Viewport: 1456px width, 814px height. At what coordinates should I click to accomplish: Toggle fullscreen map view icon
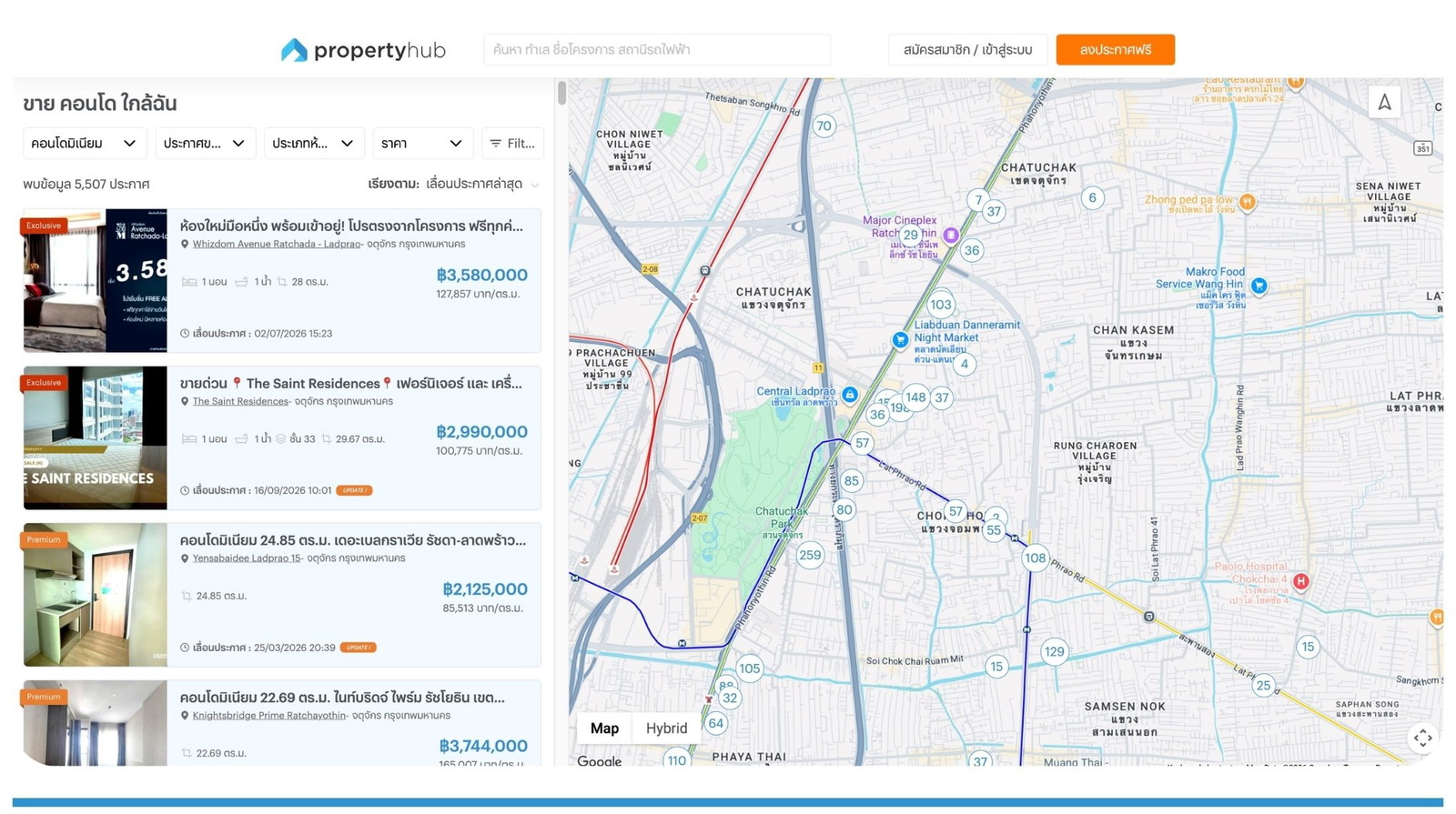[1422, 738]
